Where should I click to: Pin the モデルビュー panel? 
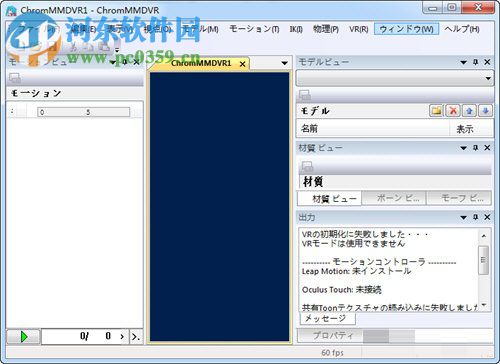(476, 62)
